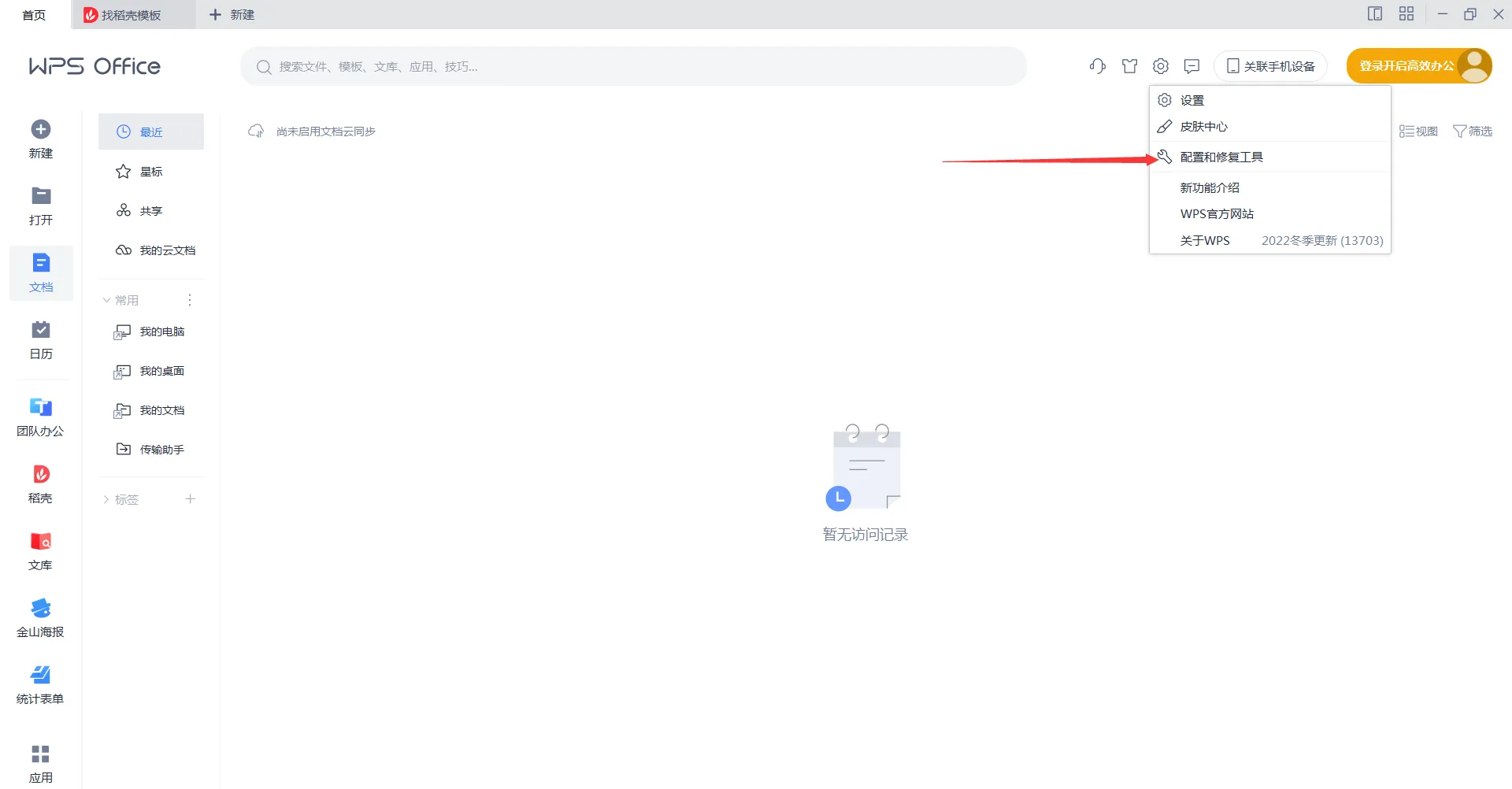Select 配置和修复工具 menu item
The height and width of the screenshot is (789, 1512).
click(1221, 157)
